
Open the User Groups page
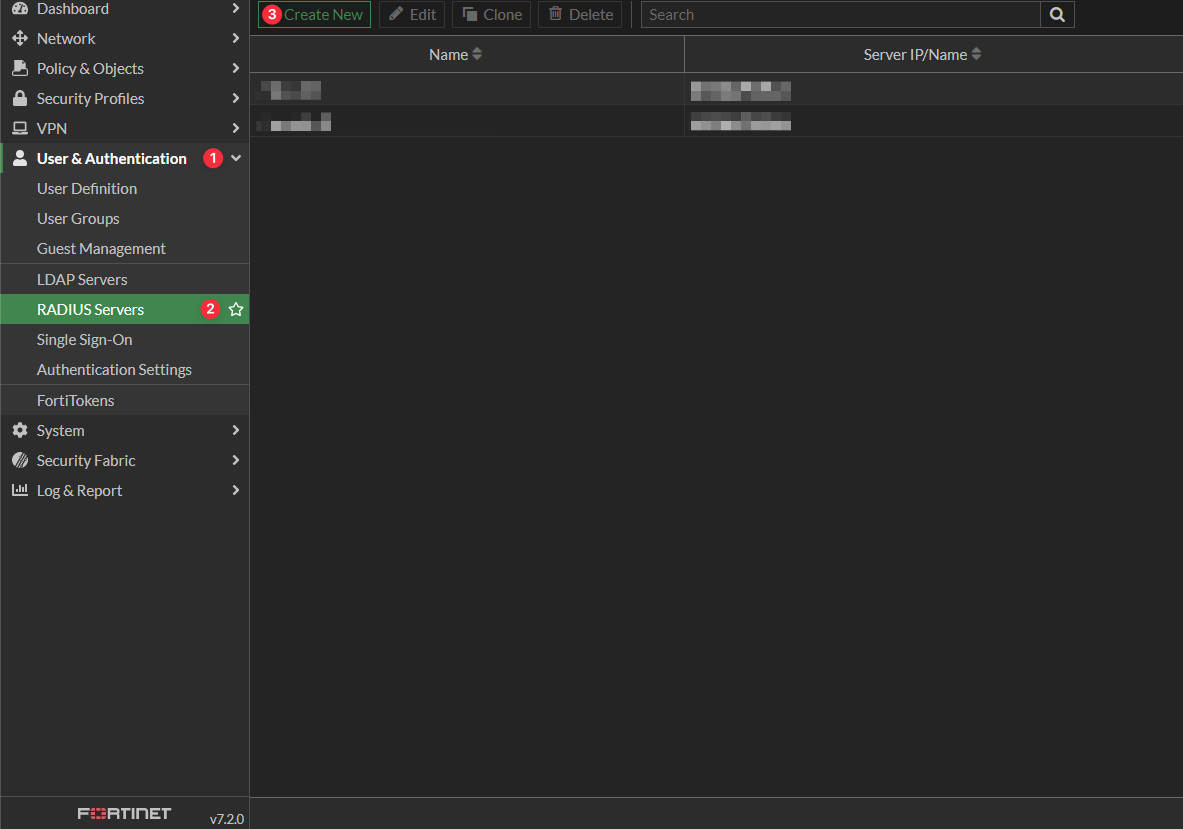coord(78,219)
